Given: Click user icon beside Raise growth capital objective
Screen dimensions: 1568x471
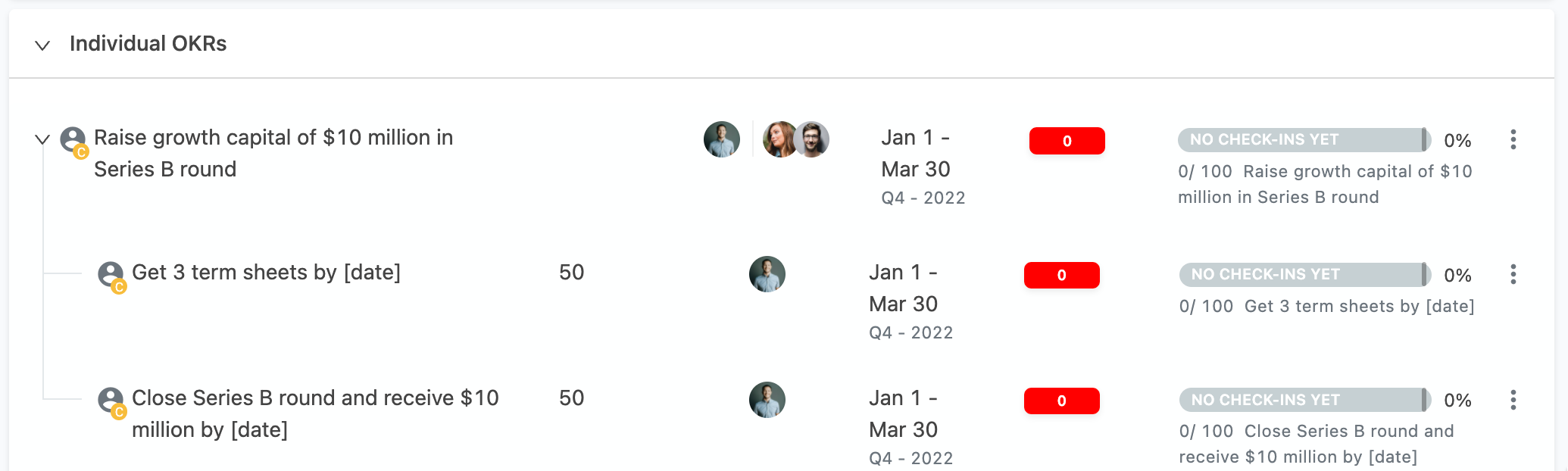Looking at the screenshot, I should [x=74, y=142].
